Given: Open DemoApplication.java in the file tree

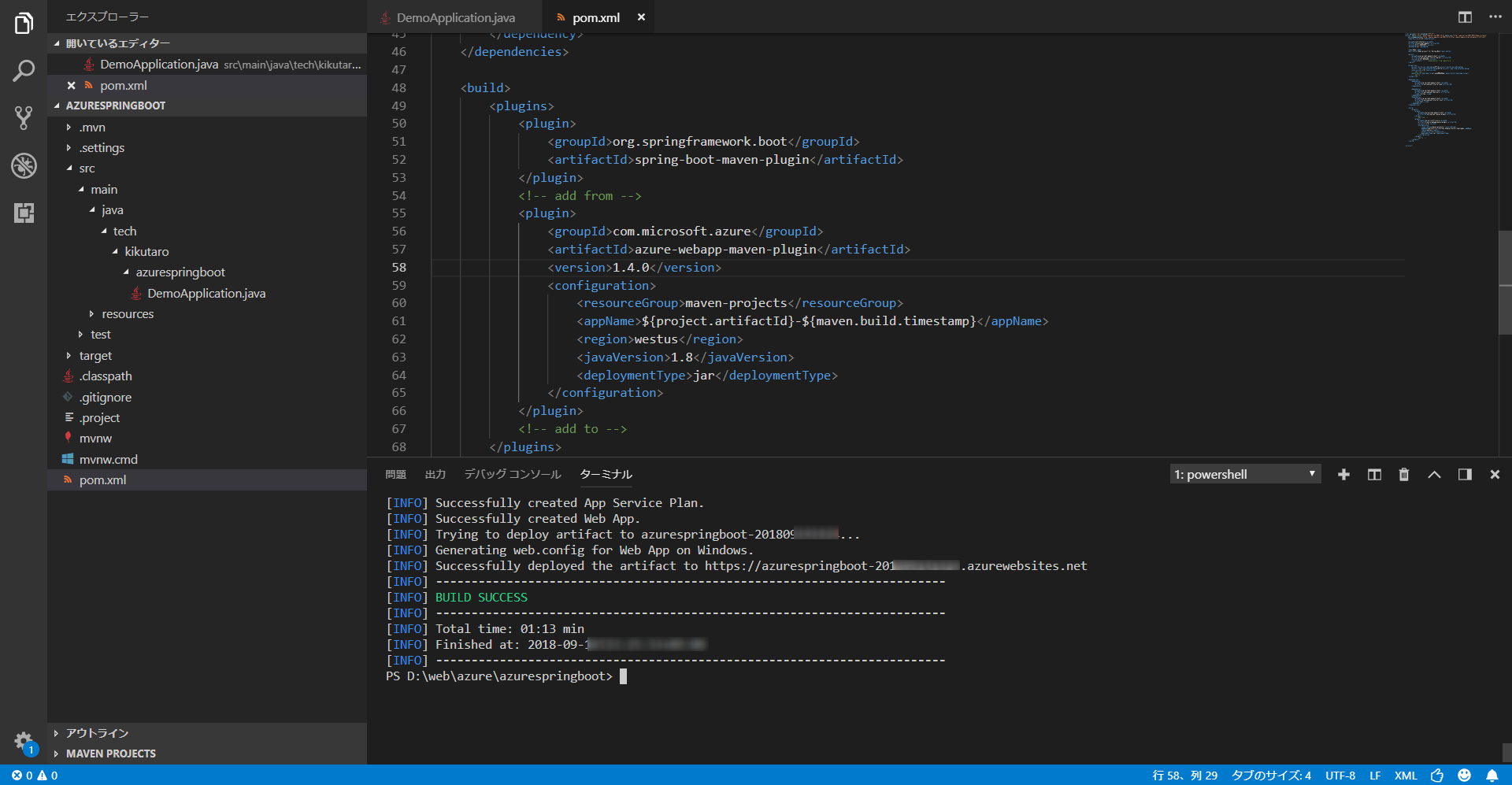Looking at the screenshot, I should pos(206,294).
